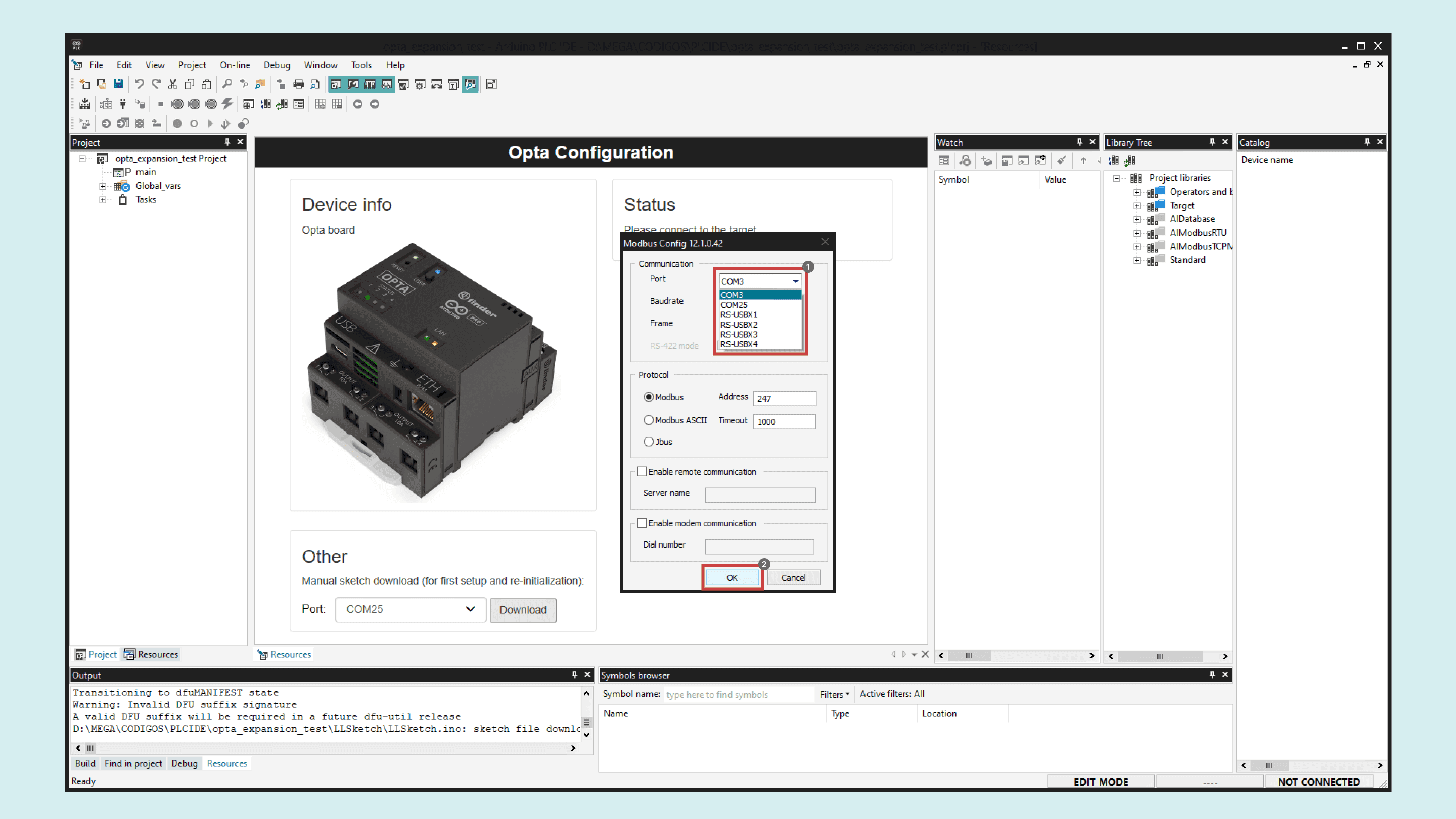Enable remote communication checkbox
This screenshot has width=1456, height=819.
[x=642, y=471]
